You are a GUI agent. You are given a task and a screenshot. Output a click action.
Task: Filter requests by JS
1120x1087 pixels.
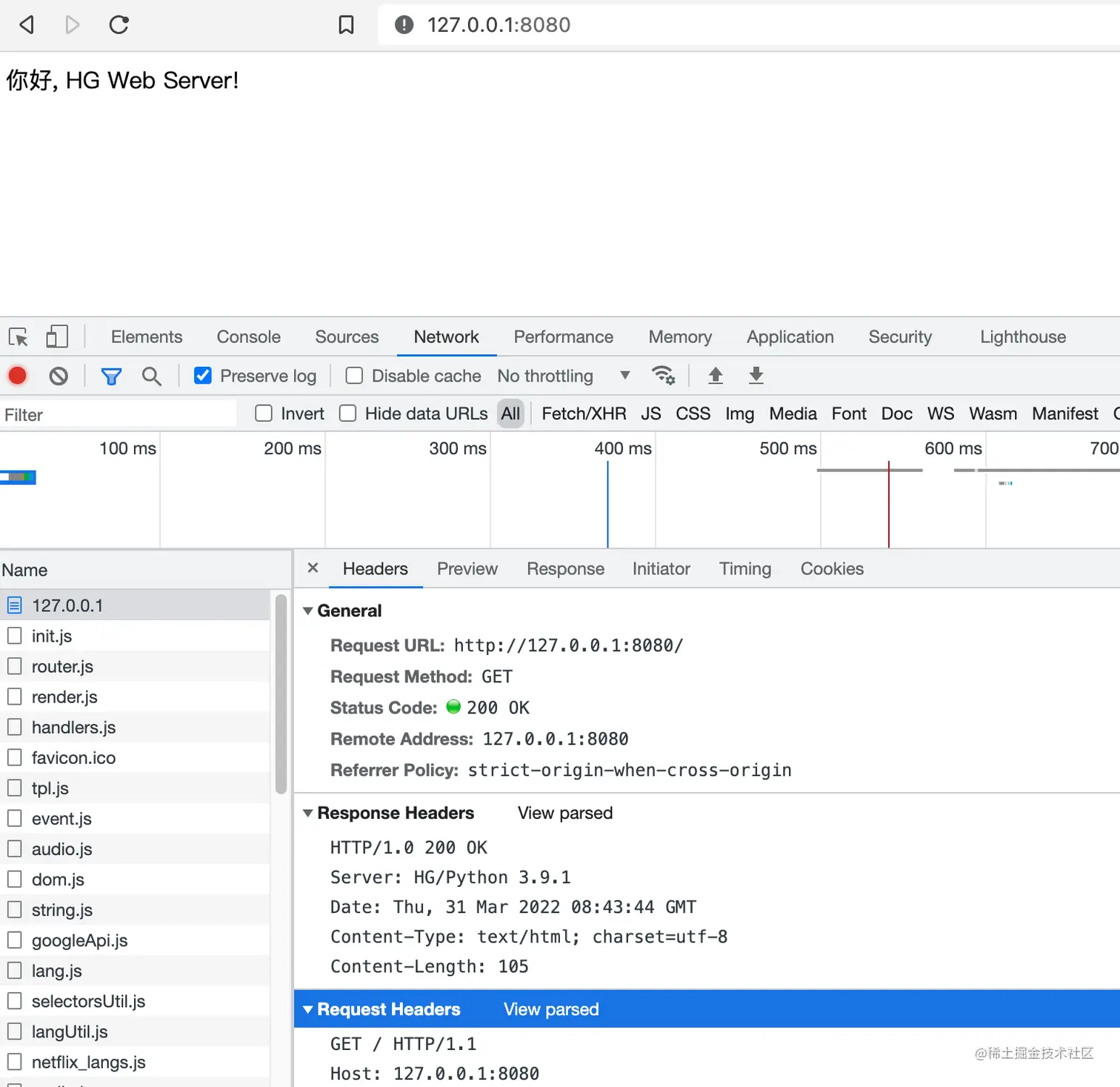click(651, 413)
